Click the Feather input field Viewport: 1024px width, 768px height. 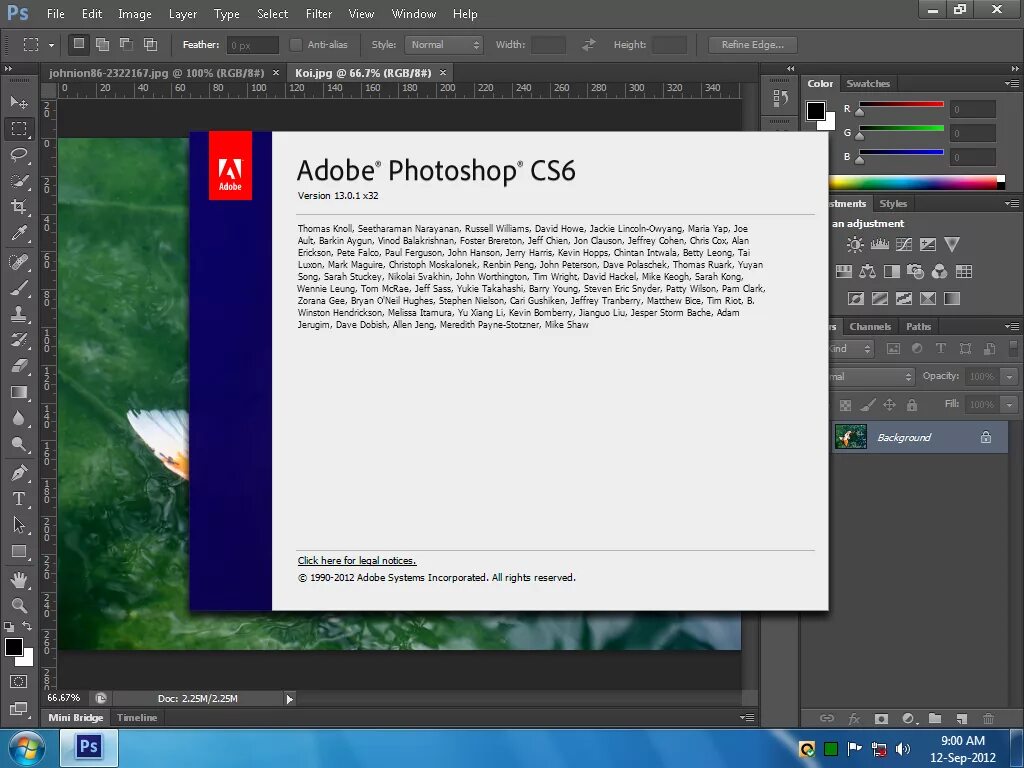tap(253, 45)
